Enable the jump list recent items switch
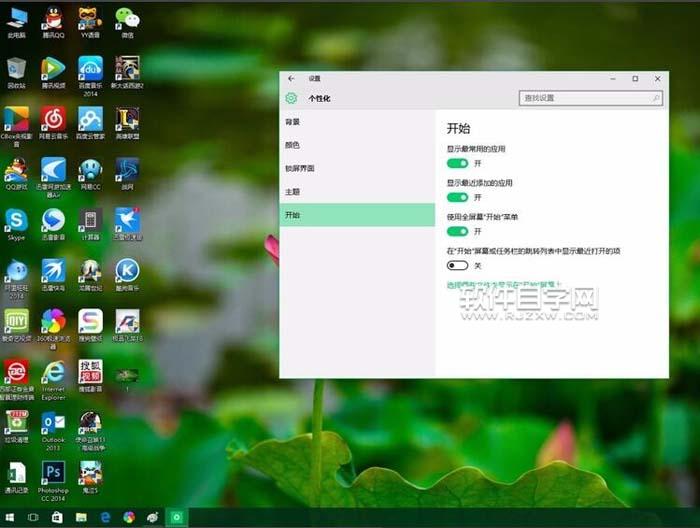The width and height of the screenshot is (700, 528). pos(457,266)
